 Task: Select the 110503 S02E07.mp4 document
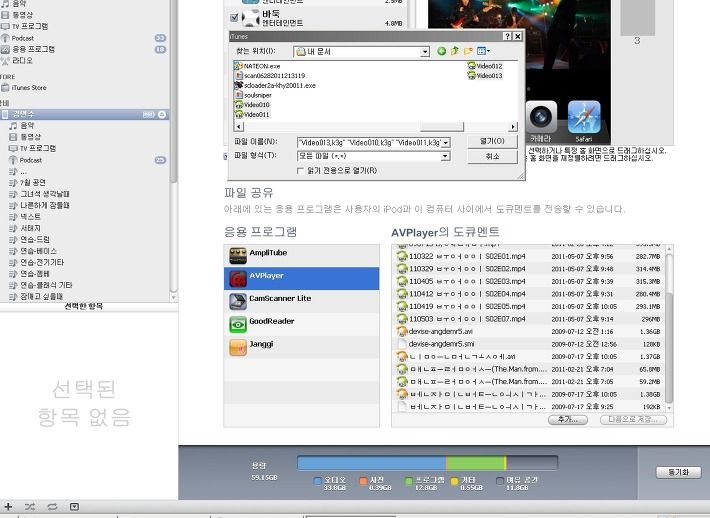[x=528, y=319]
